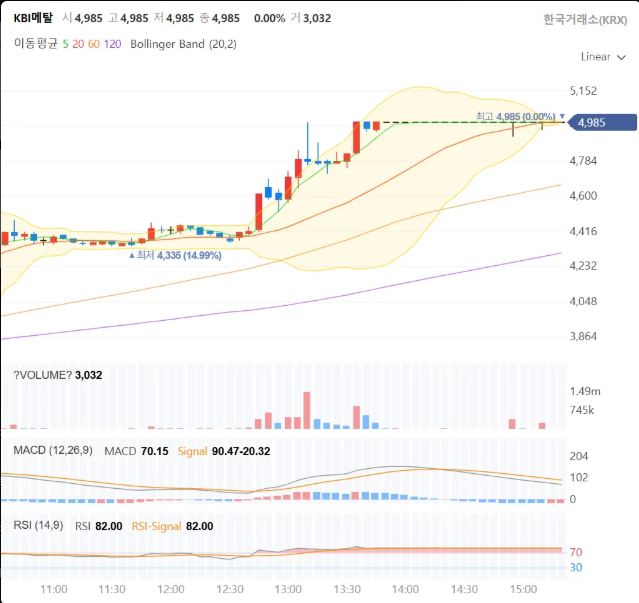Click the 745k volume axis label
The image size is (639, 603).
click(x=582, y=410)
